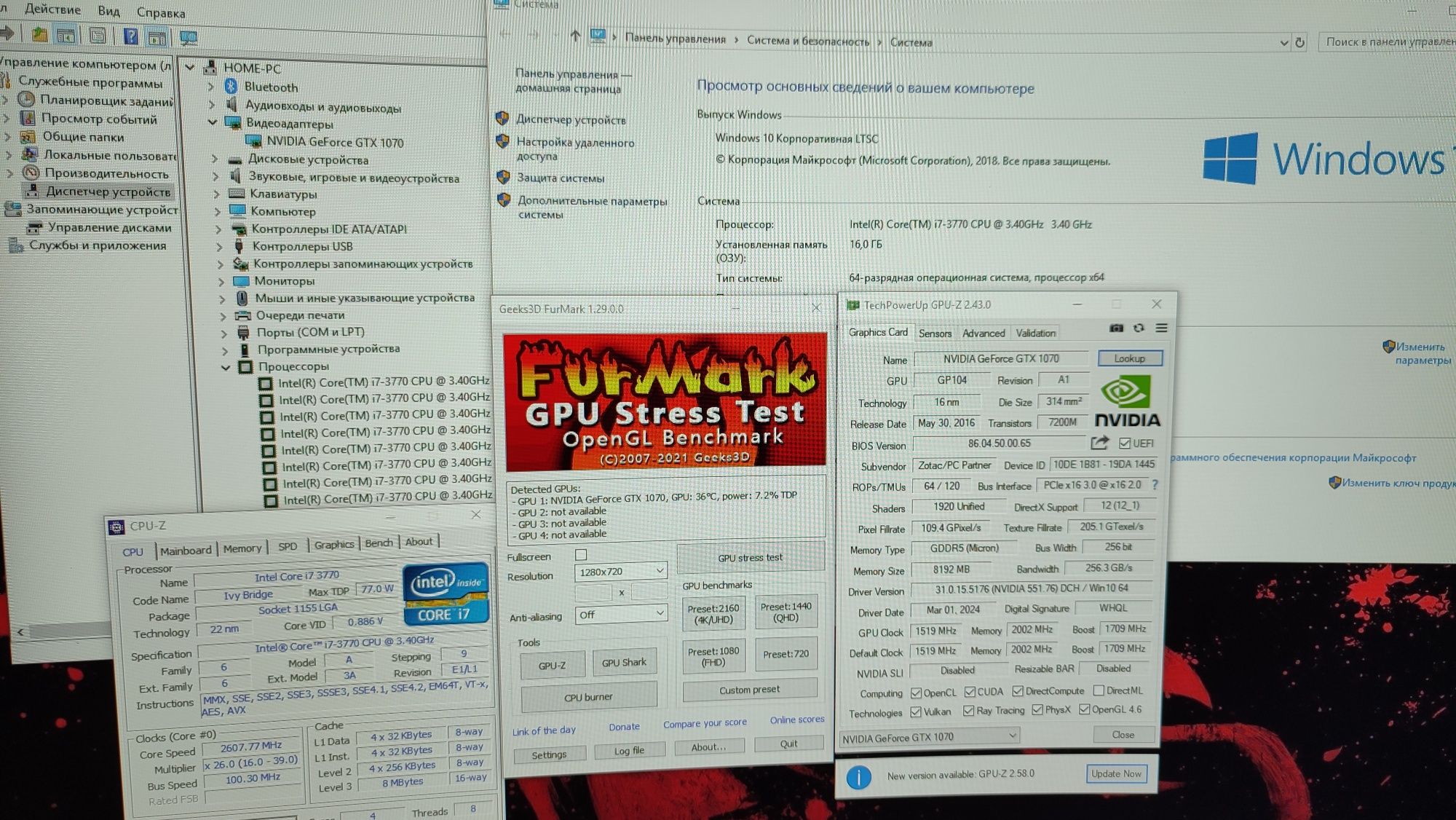Image resolution: width=1456 pixels, height=820 pixels.
Task: Click the print queues icon
Action: click(x=242, y=315)
